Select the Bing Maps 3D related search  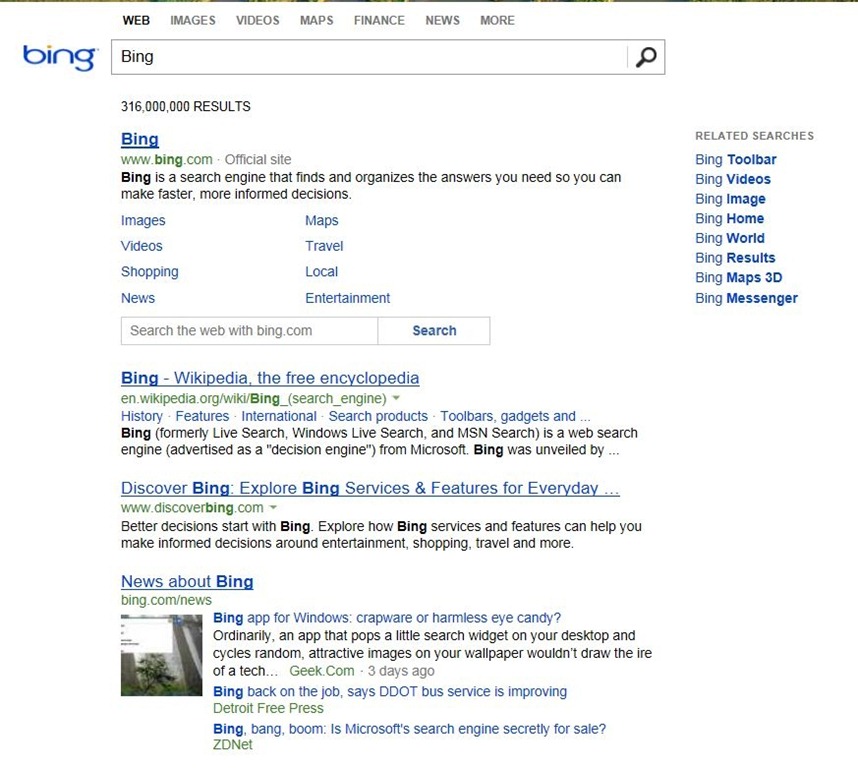click(x=738, y=278)
